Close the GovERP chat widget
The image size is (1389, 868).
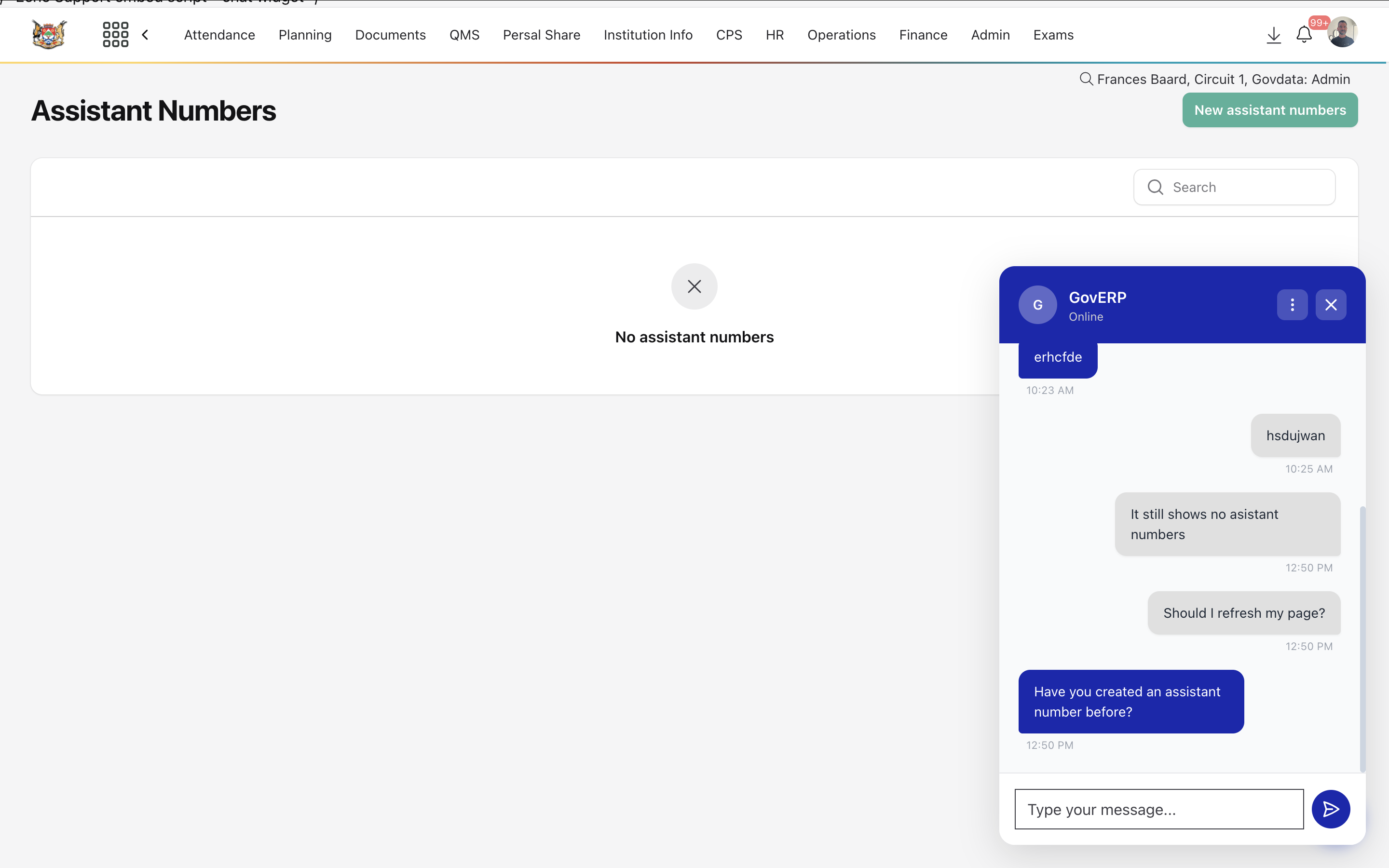click(x=1331, y=304)
